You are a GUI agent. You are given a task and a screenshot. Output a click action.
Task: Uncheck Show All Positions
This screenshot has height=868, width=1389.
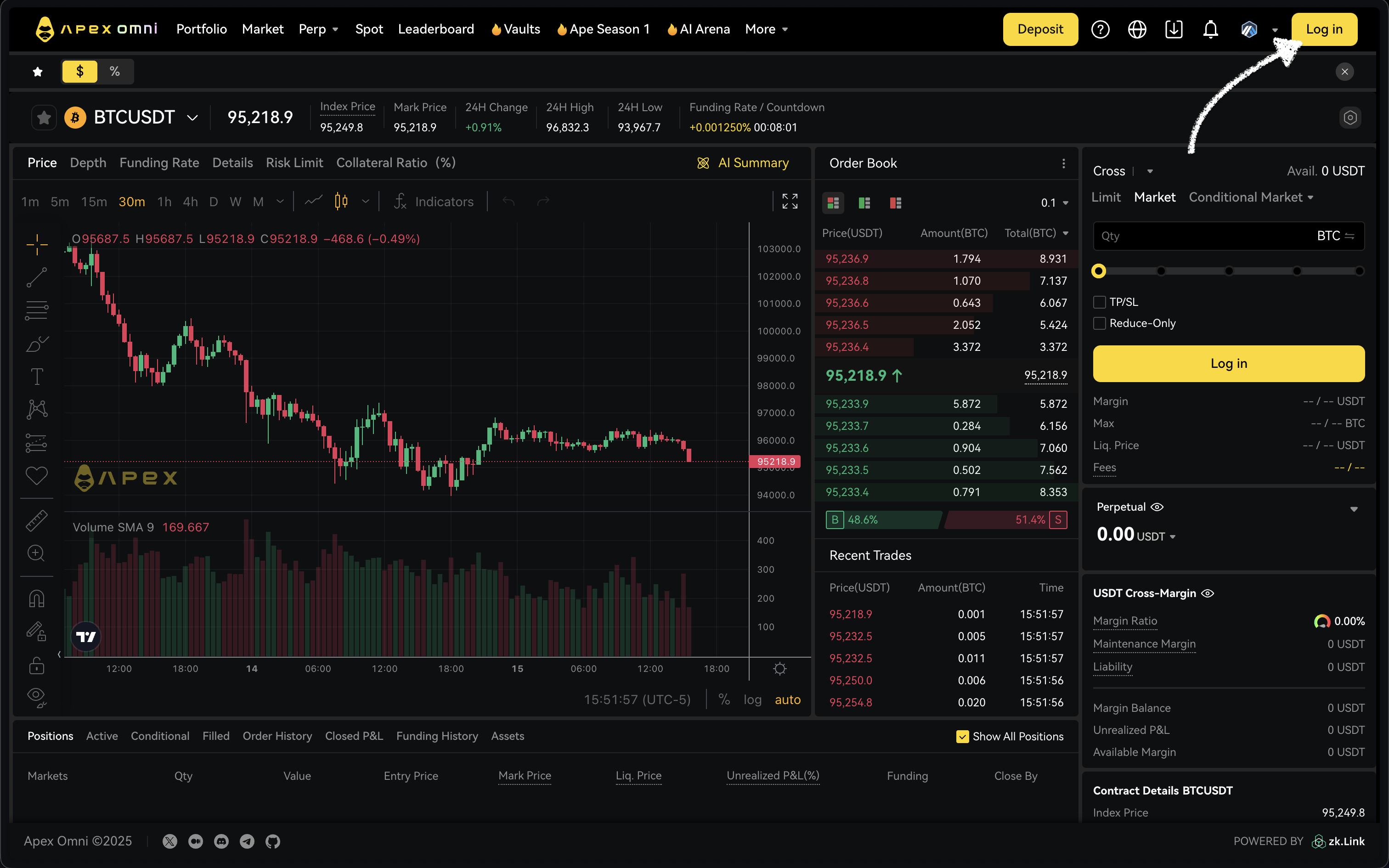pyautogui.click(x=962, y=736)
